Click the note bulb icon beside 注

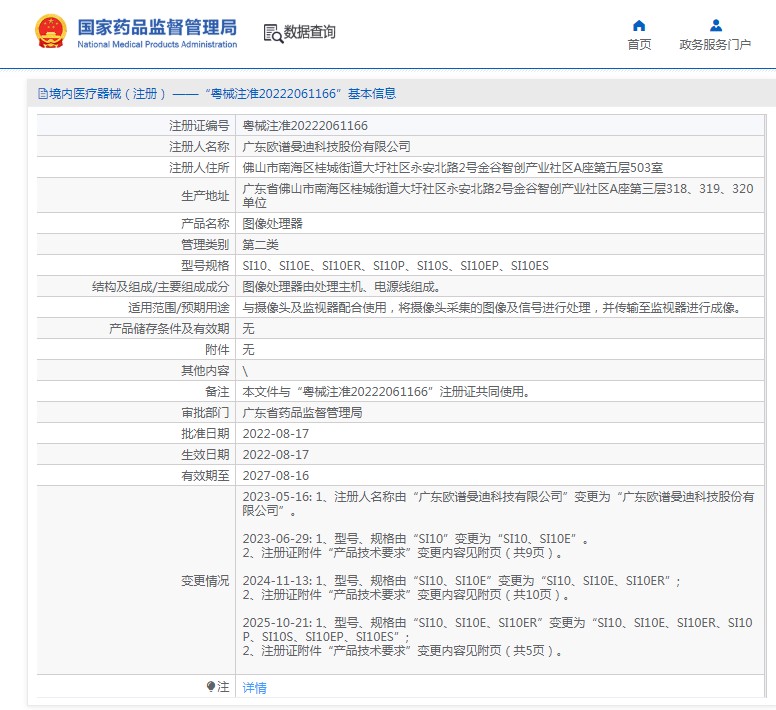click(x=211, y=687)
